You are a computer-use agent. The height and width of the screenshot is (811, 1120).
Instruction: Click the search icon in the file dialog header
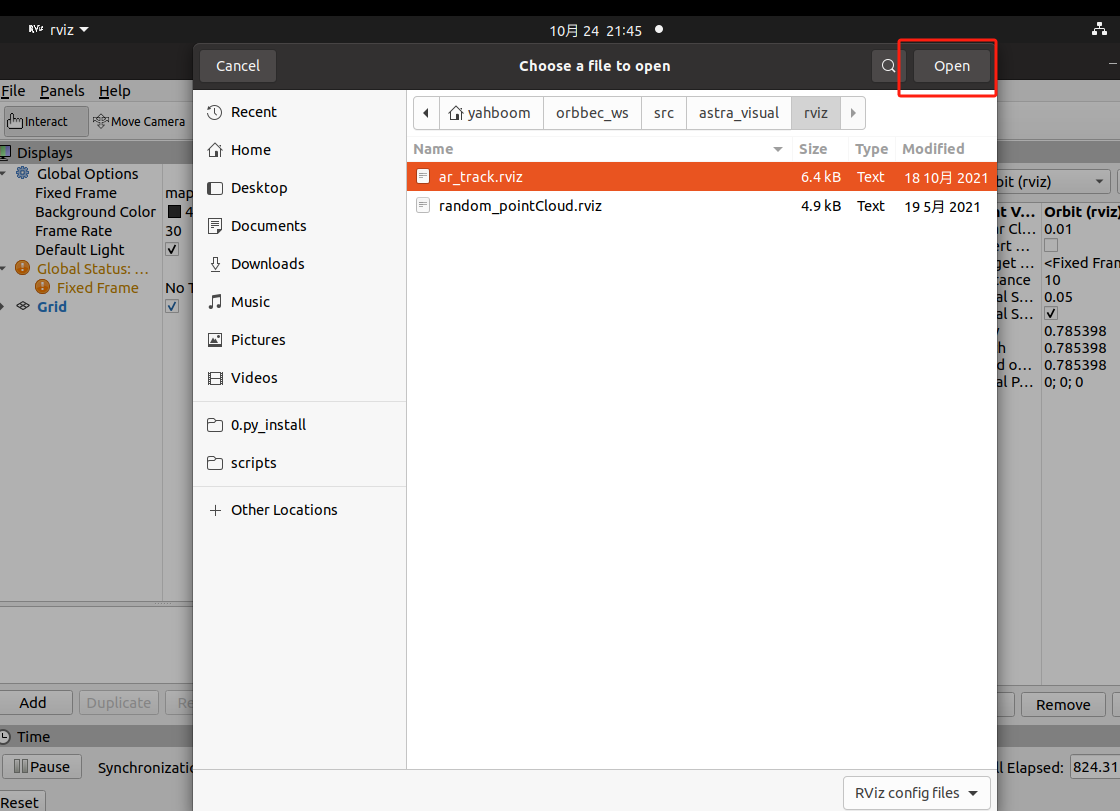tap(888, 66)
